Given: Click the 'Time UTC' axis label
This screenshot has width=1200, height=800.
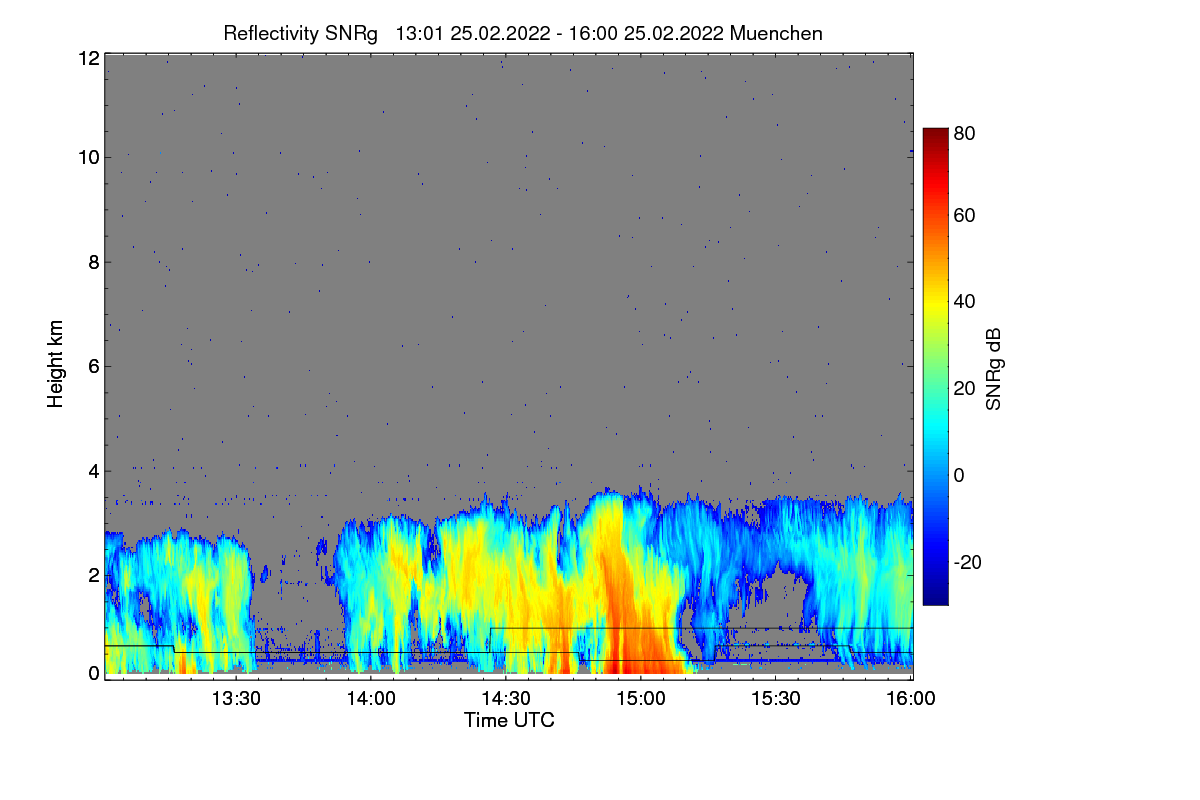Looking at the screenshot, I should tap(509, 720).
